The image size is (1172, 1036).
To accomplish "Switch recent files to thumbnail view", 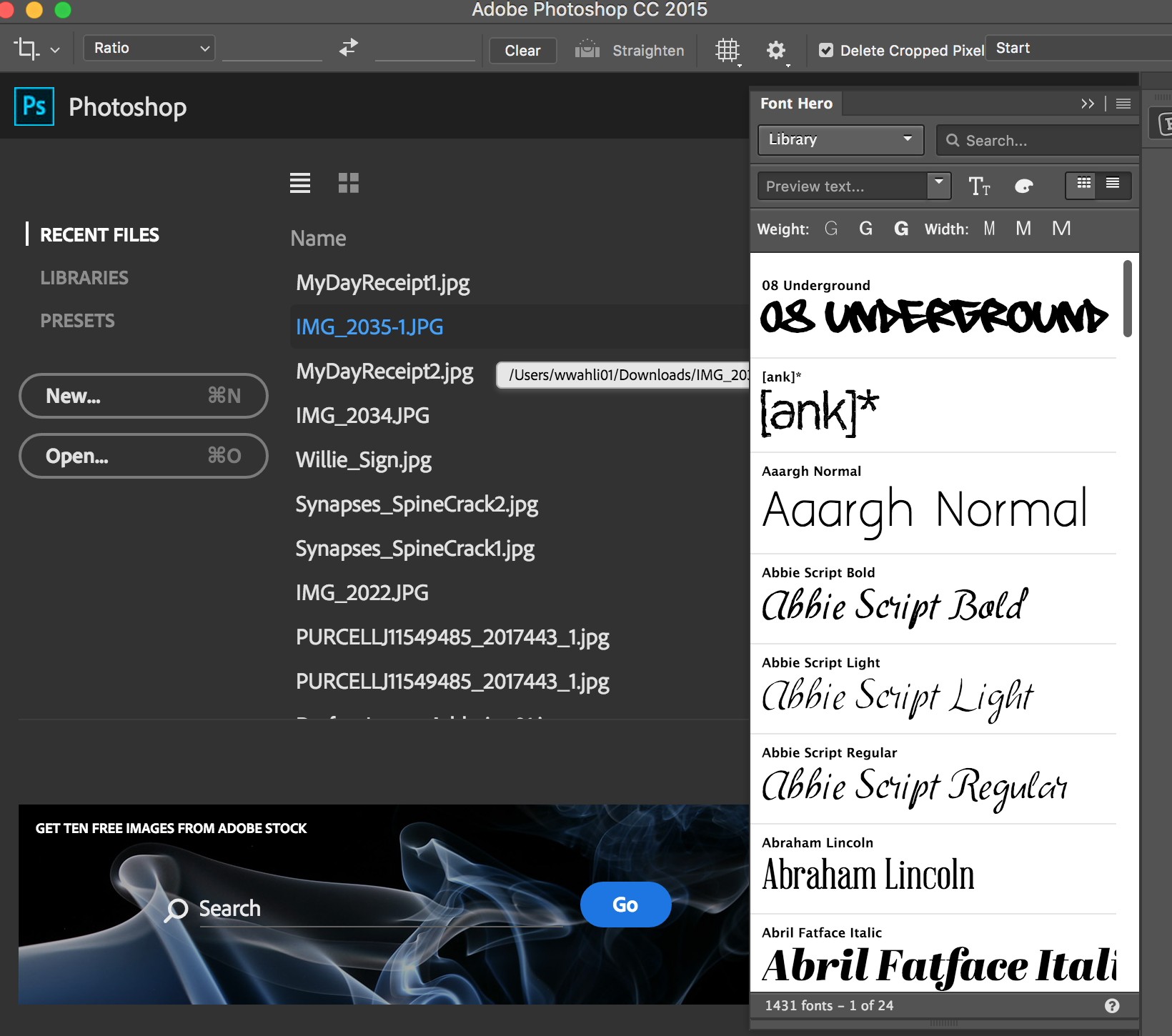I will point(349,183).
